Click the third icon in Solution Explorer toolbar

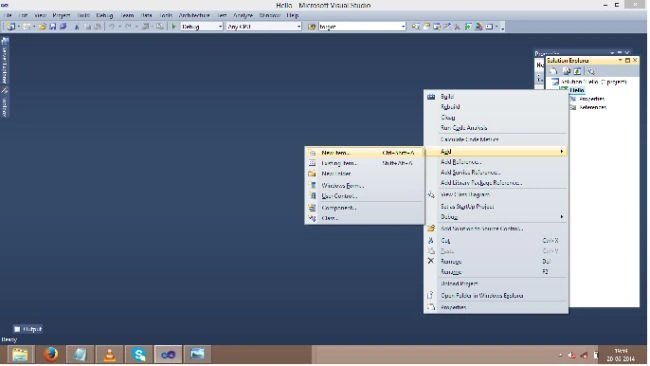pos(577,71)
